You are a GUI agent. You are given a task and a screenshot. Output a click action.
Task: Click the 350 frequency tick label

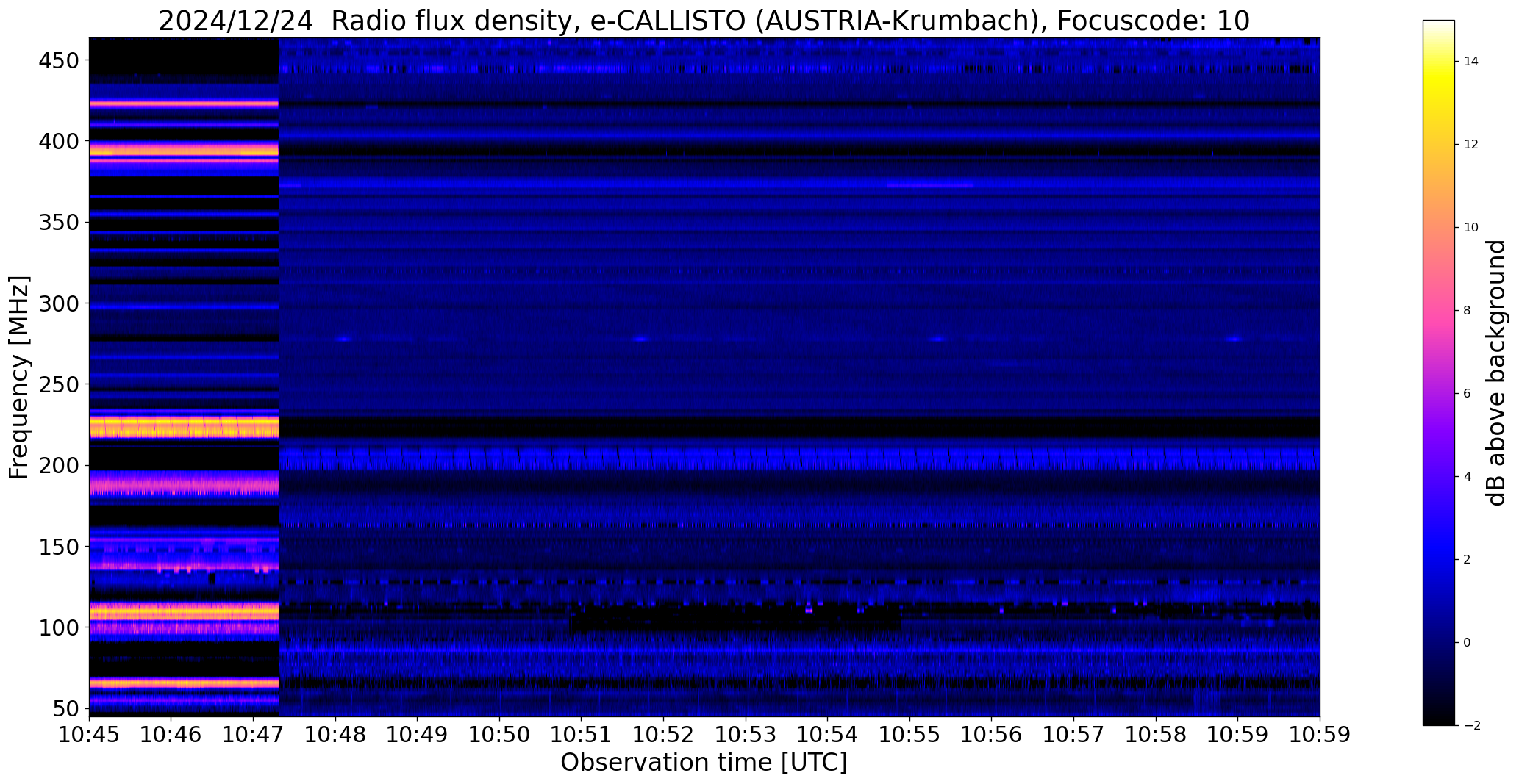pyautogui.click(x=58, y=222)
